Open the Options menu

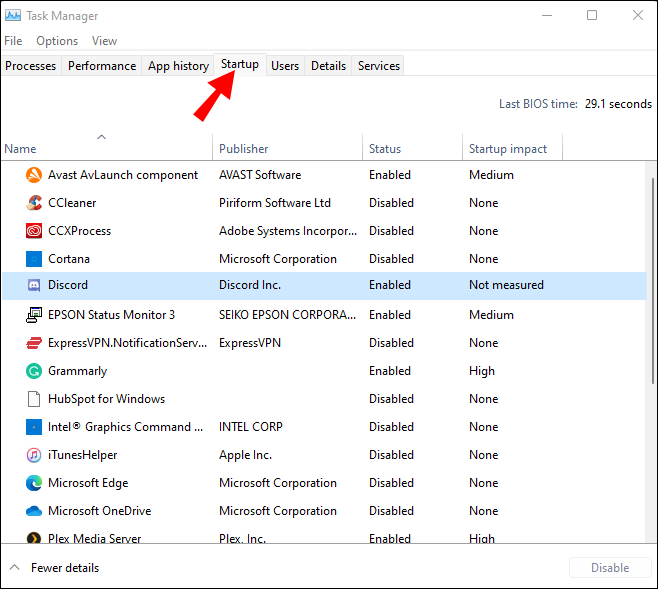(x=57, y=41)
